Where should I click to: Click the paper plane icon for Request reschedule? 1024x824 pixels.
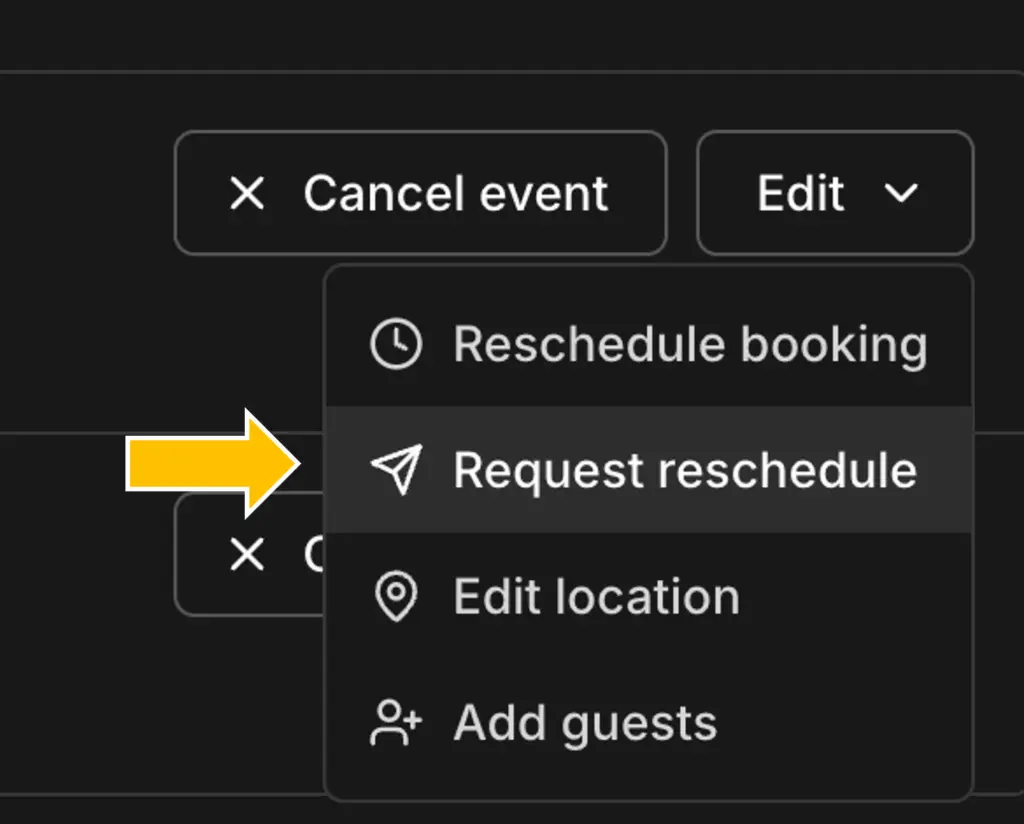pos(396,470)
